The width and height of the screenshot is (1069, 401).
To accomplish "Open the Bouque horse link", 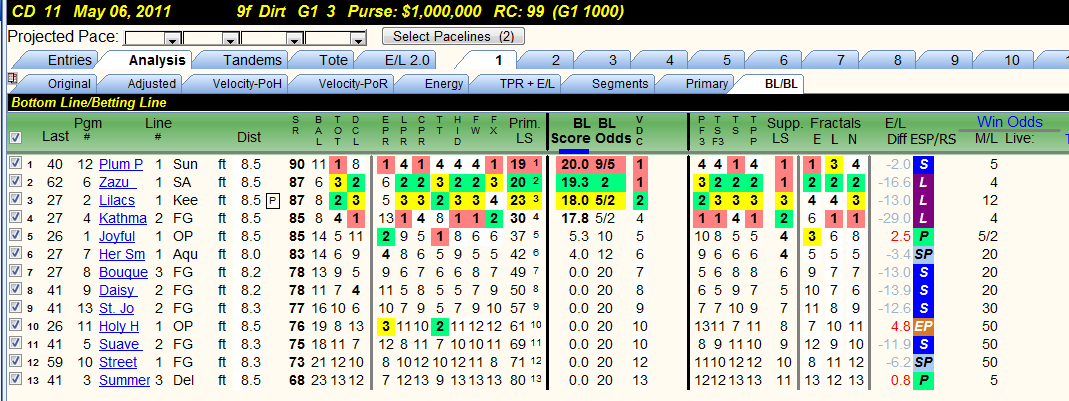I will pos(123,272).
